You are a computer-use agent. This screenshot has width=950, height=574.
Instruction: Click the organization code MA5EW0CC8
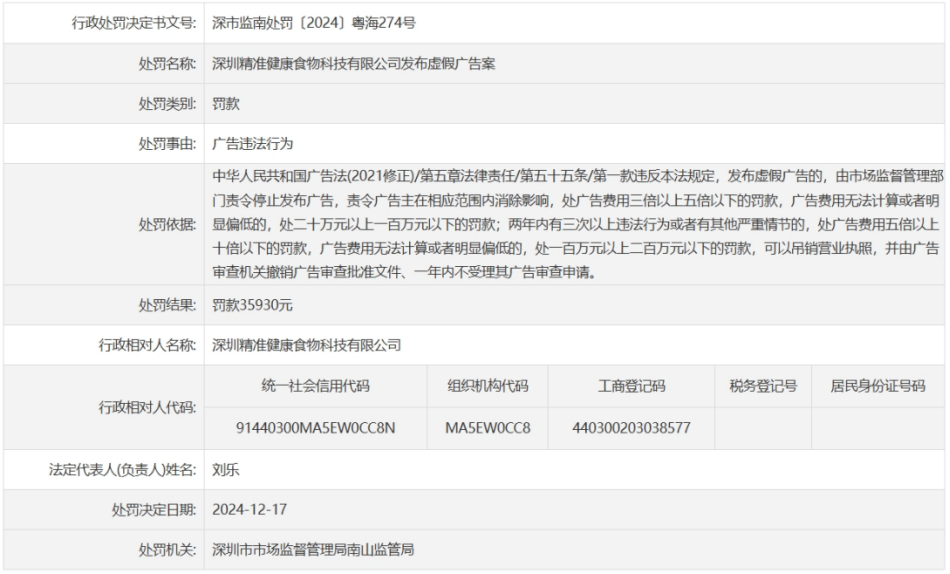488,428
